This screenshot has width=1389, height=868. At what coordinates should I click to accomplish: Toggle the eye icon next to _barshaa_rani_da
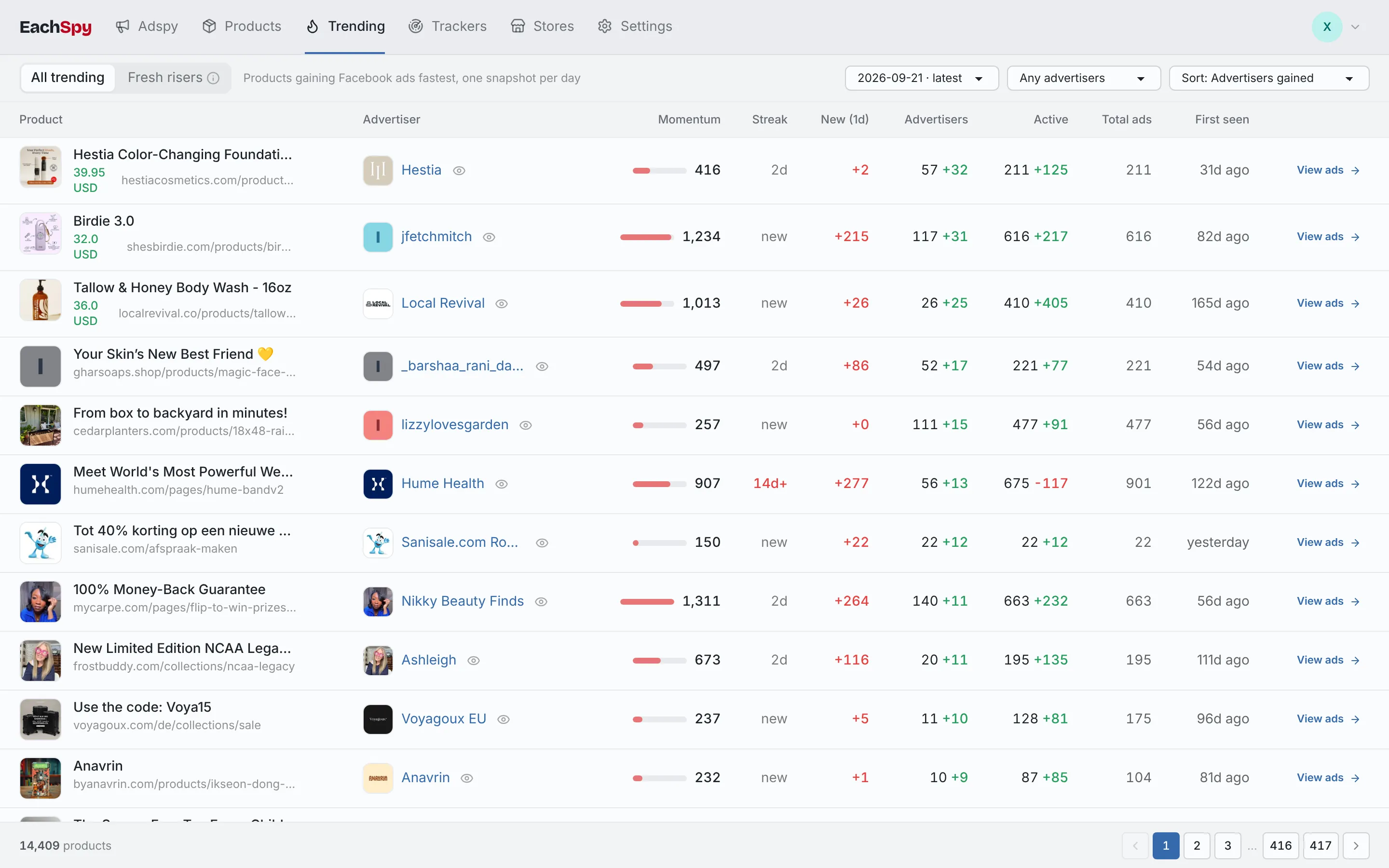(x=542, y=366)
